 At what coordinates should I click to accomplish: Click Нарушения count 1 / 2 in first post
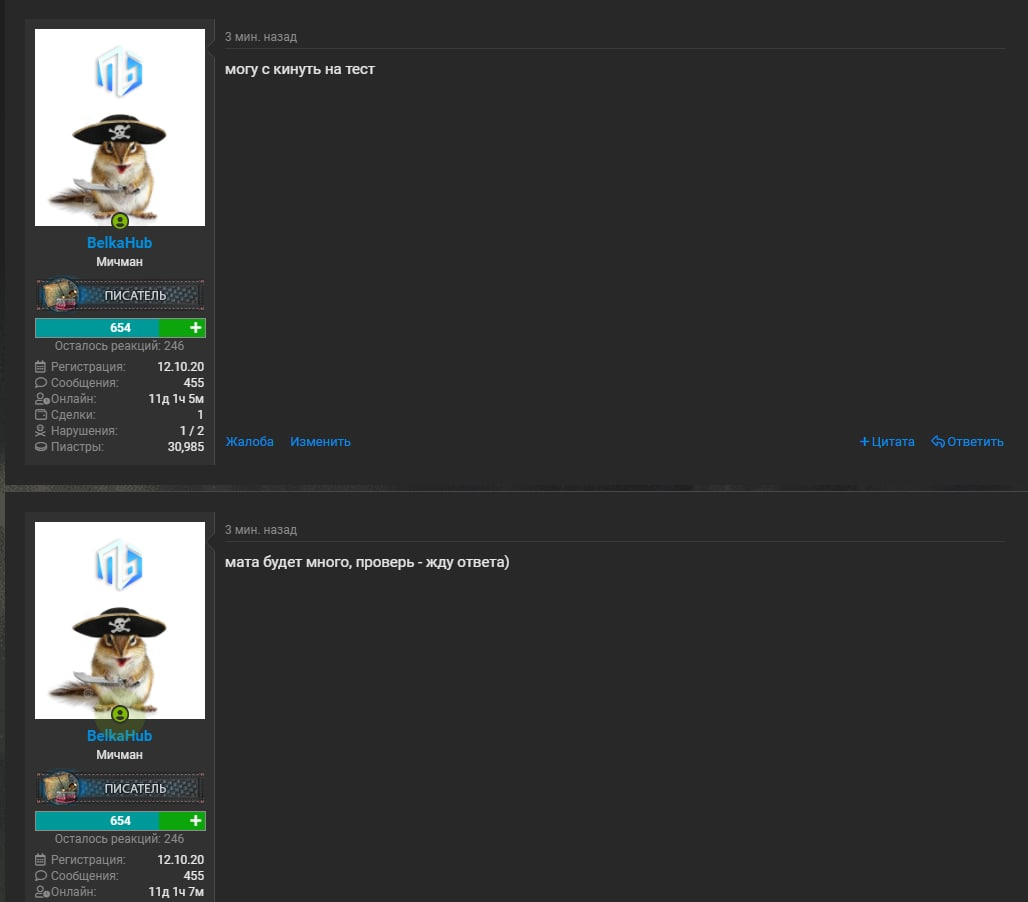point(191,431)
